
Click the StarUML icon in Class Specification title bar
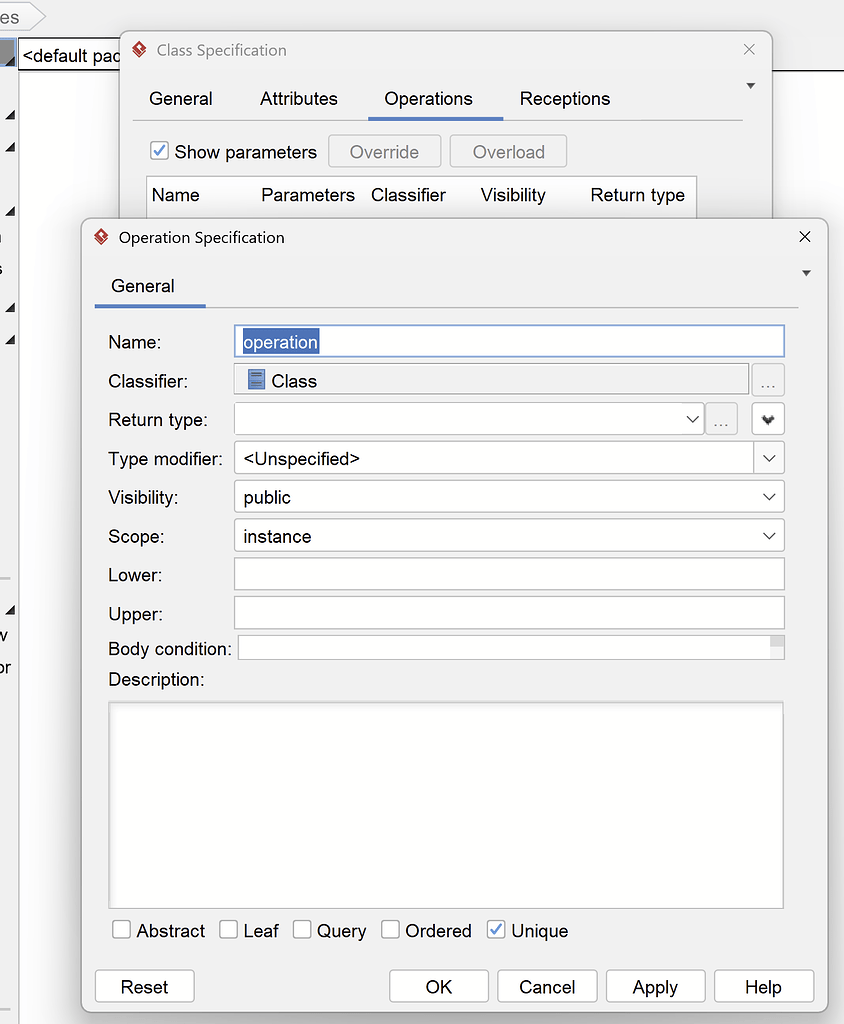click(140, 49)
